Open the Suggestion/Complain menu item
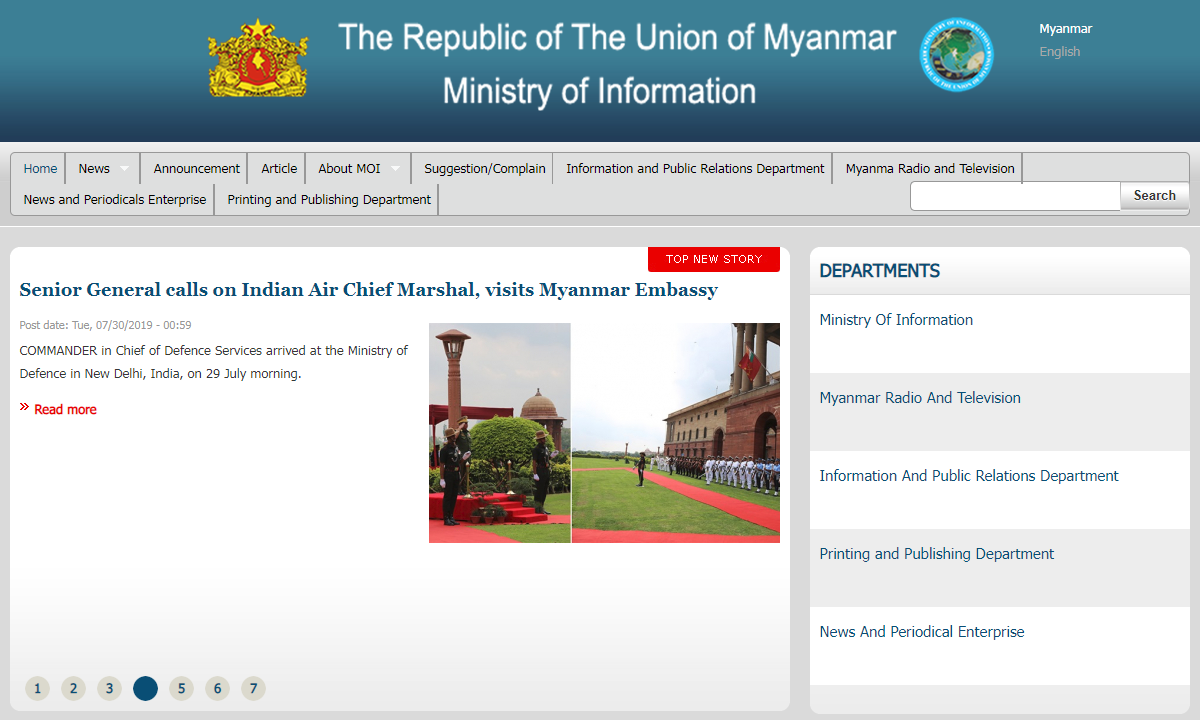Screen dimensions: 1201x720 tap(485, 169)
